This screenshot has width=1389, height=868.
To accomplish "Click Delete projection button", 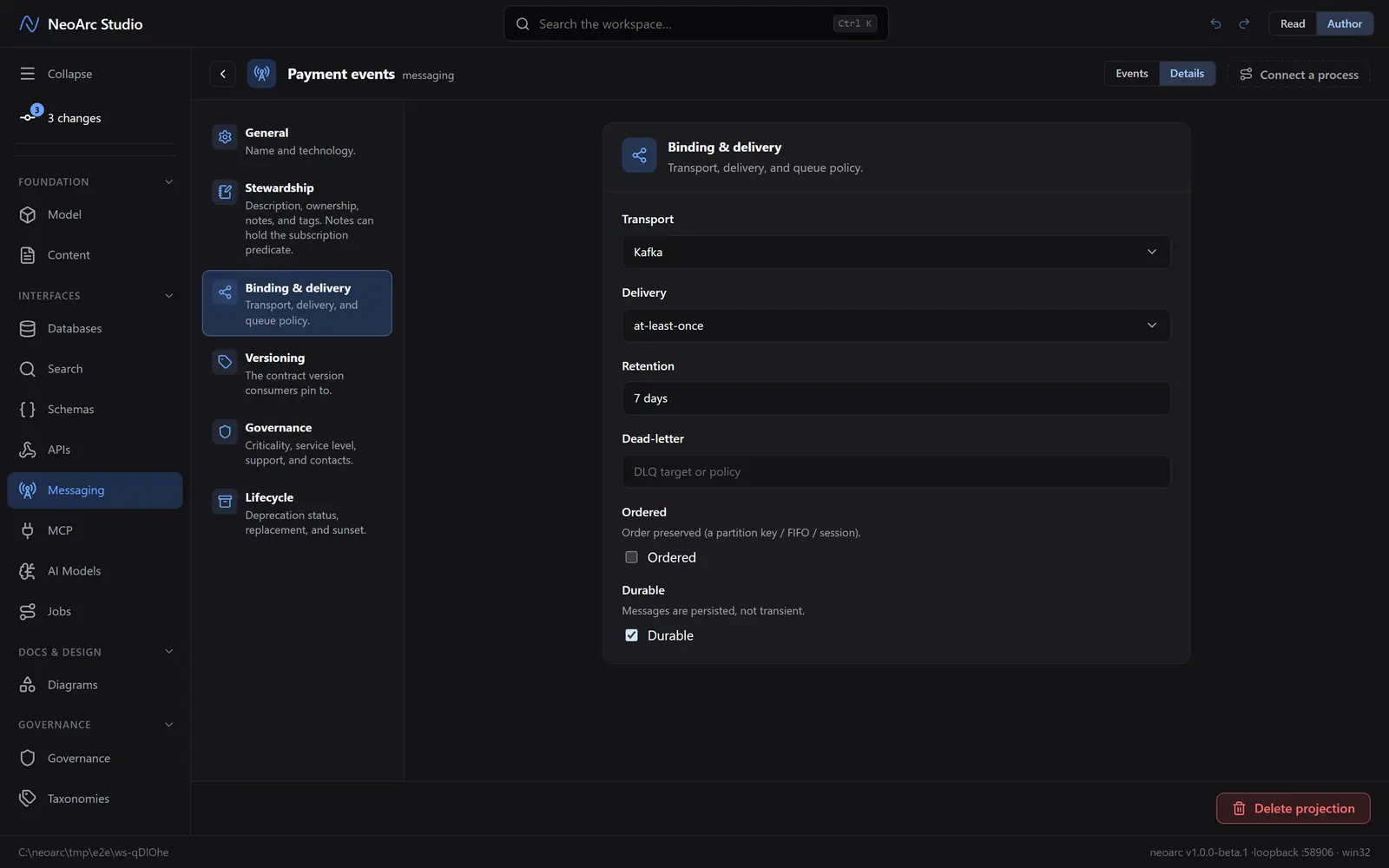I will [x=1294, y=808].
